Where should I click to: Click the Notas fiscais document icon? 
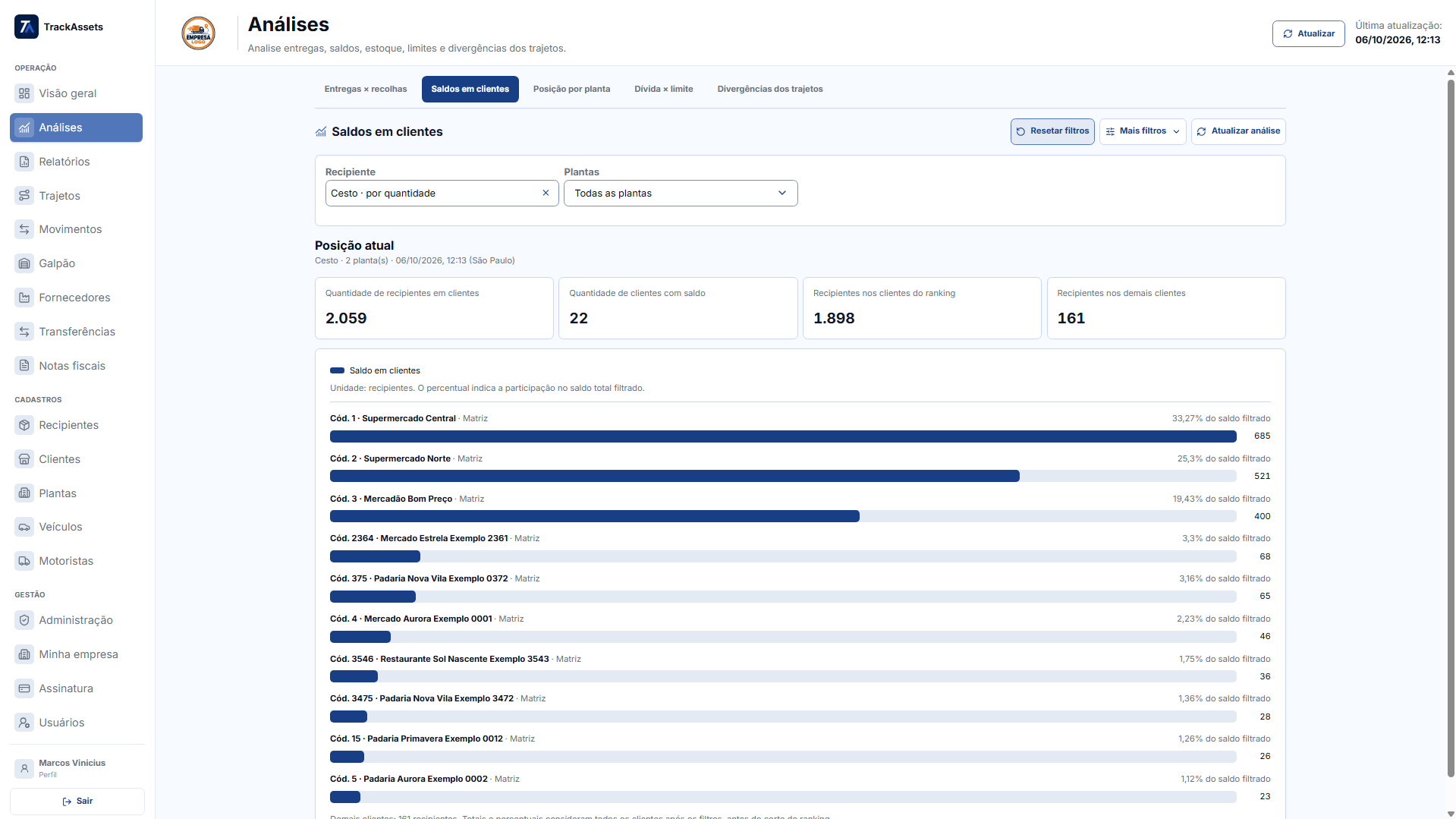[x=24, y=366]
